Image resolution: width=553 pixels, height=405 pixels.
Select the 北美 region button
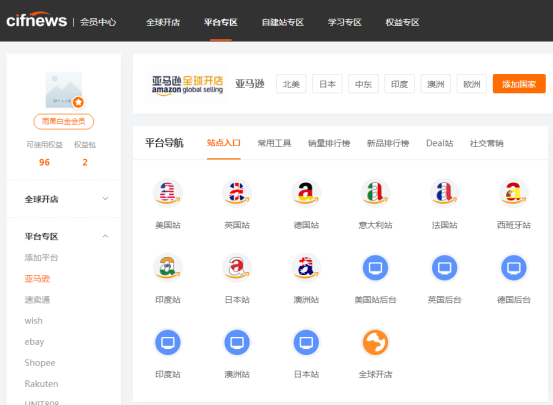coord(291,84)
